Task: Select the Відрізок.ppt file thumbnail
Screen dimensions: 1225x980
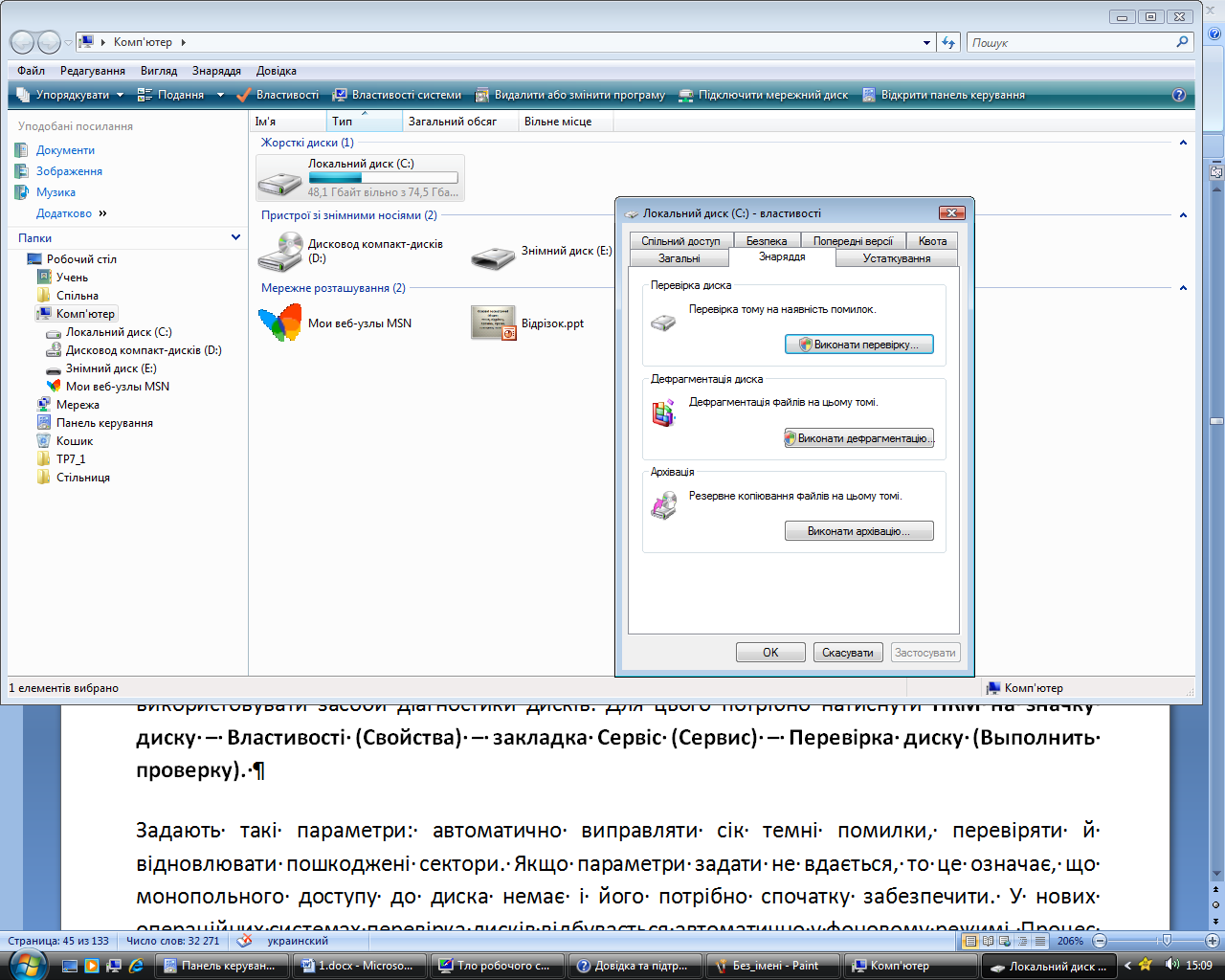Action: pos(494,323)
